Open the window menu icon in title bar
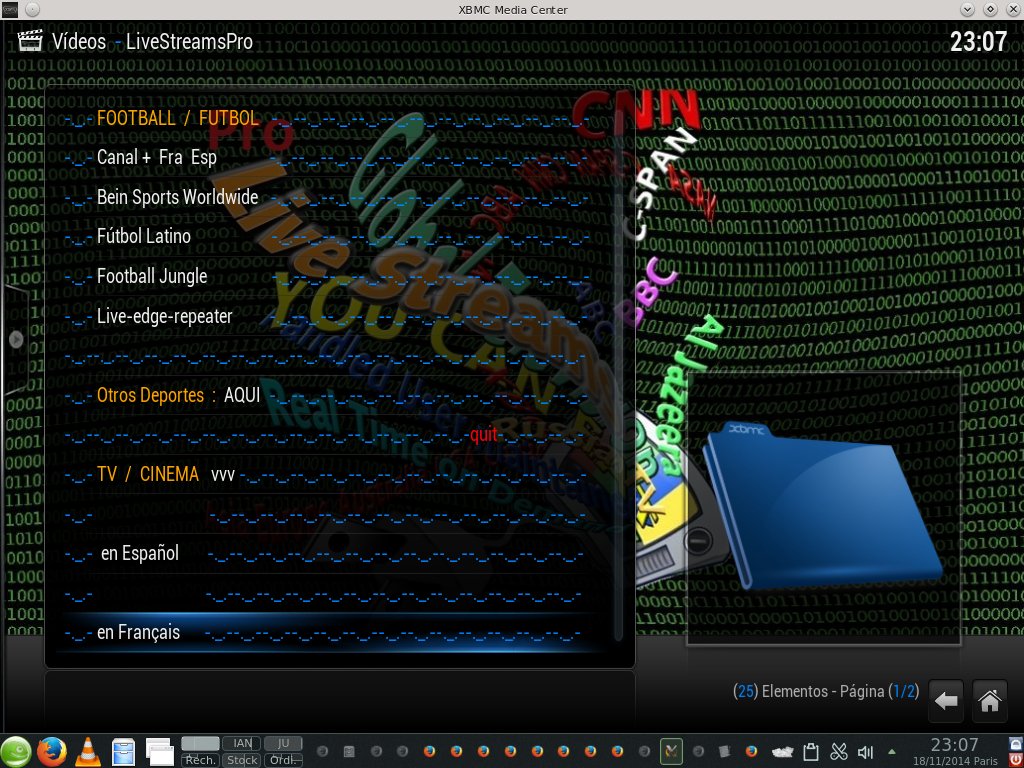The height and width of the screenshot is (768, 1024). coord(9,9)
